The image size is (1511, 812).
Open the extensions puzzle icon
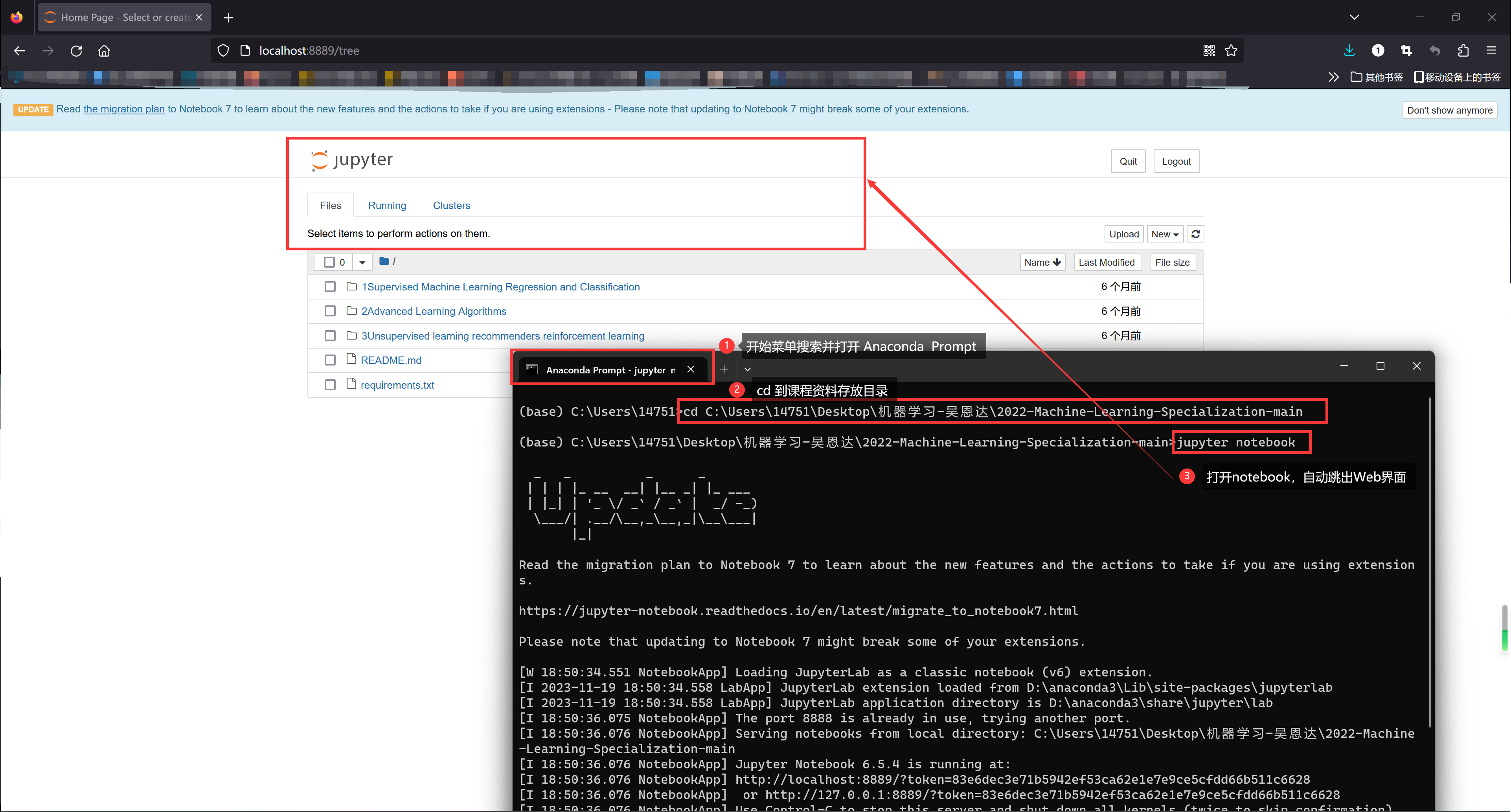[x=1463, y=51]
